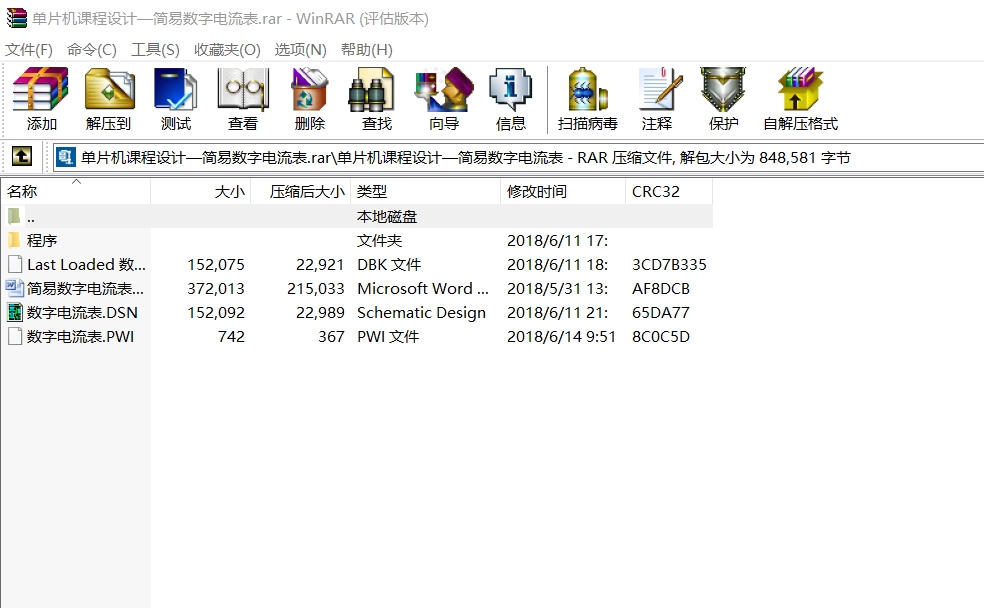
Task: Sort files by 修改时间 column header
Action: pos(563,191)
